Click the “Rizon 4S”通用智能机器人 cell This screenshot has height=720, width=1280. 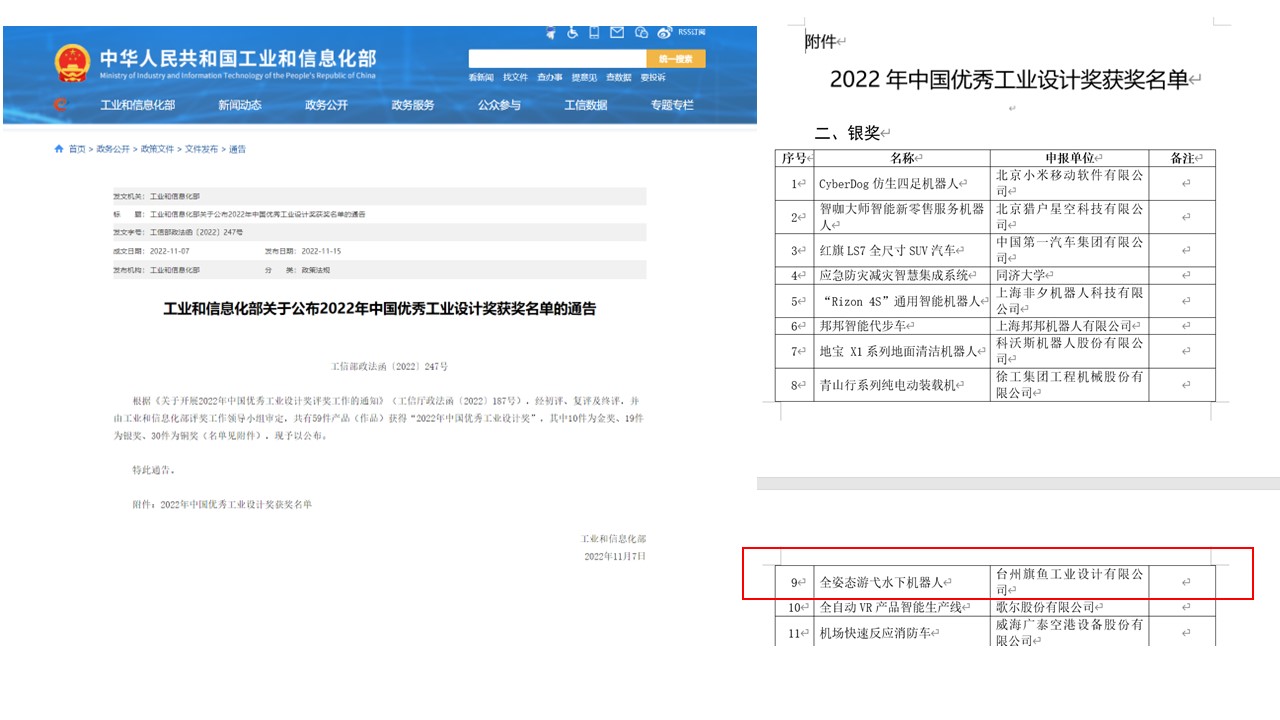click(x=903, y=300)
